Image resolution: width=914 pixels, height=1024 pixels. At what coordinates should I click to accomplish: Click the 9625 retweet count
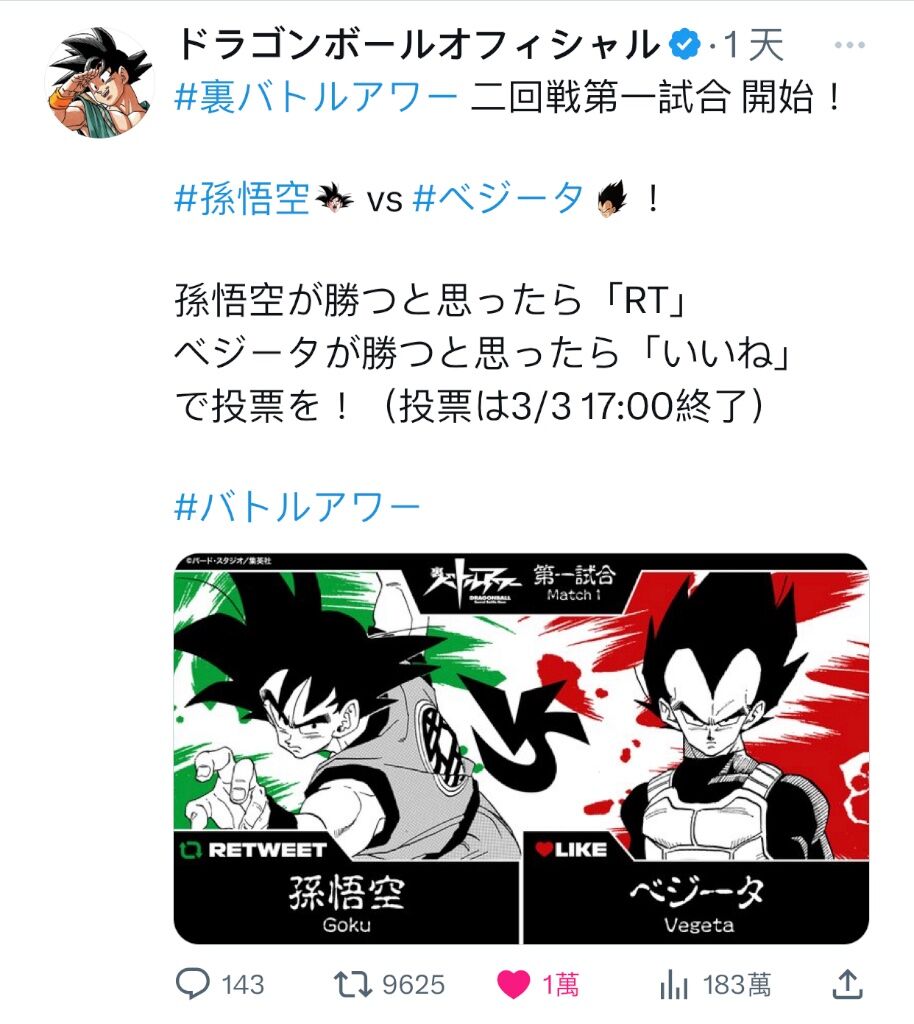[x=413, y=985]
